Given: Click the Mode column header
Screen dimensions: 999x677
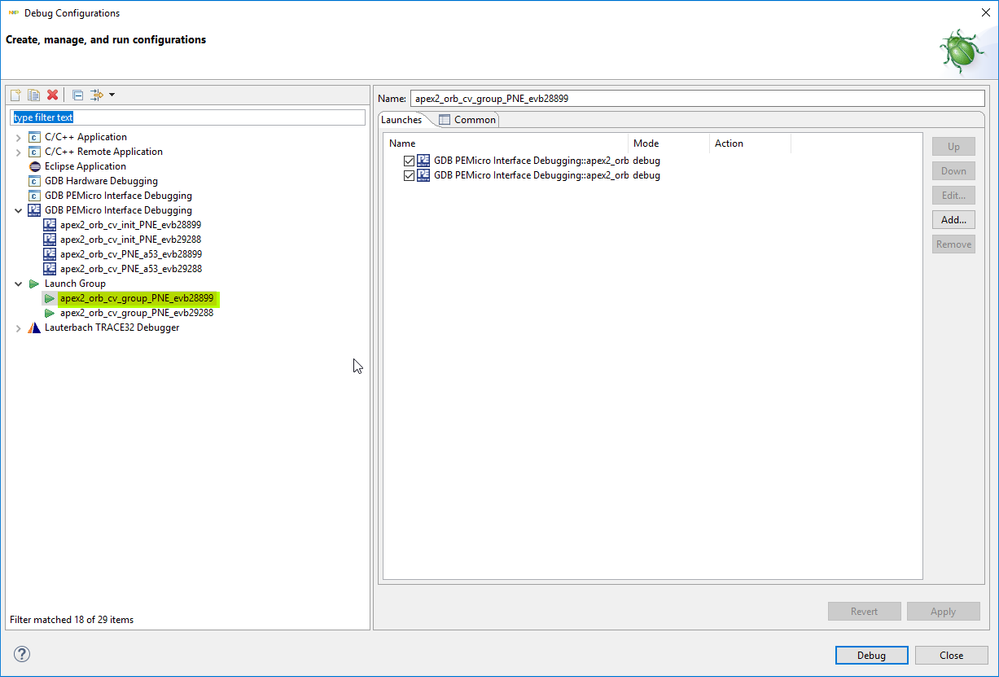Looking at the screenshot, I should tap(669, 143).
